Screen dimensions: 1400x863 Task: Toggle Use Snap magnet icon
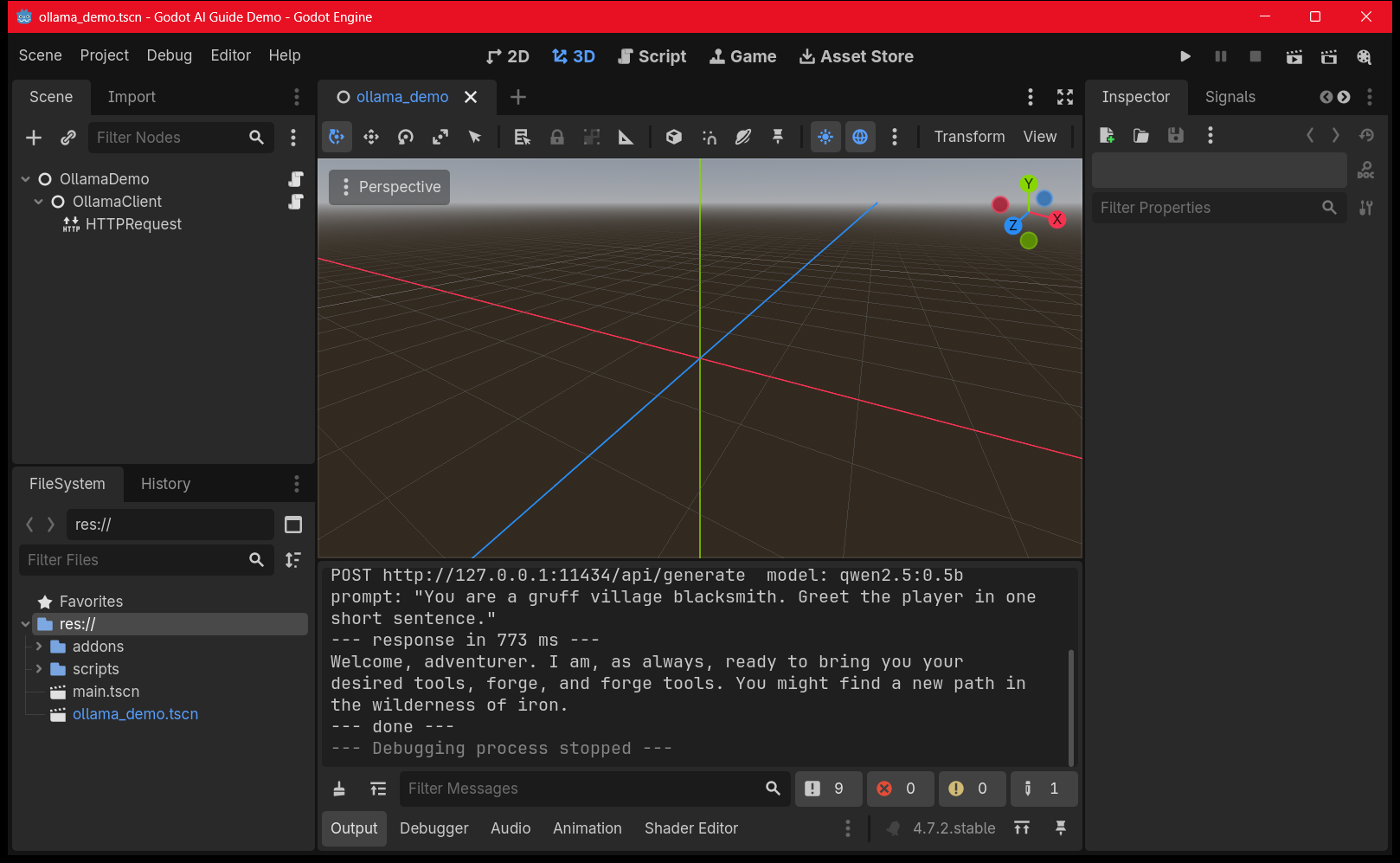tap(709, 137)
